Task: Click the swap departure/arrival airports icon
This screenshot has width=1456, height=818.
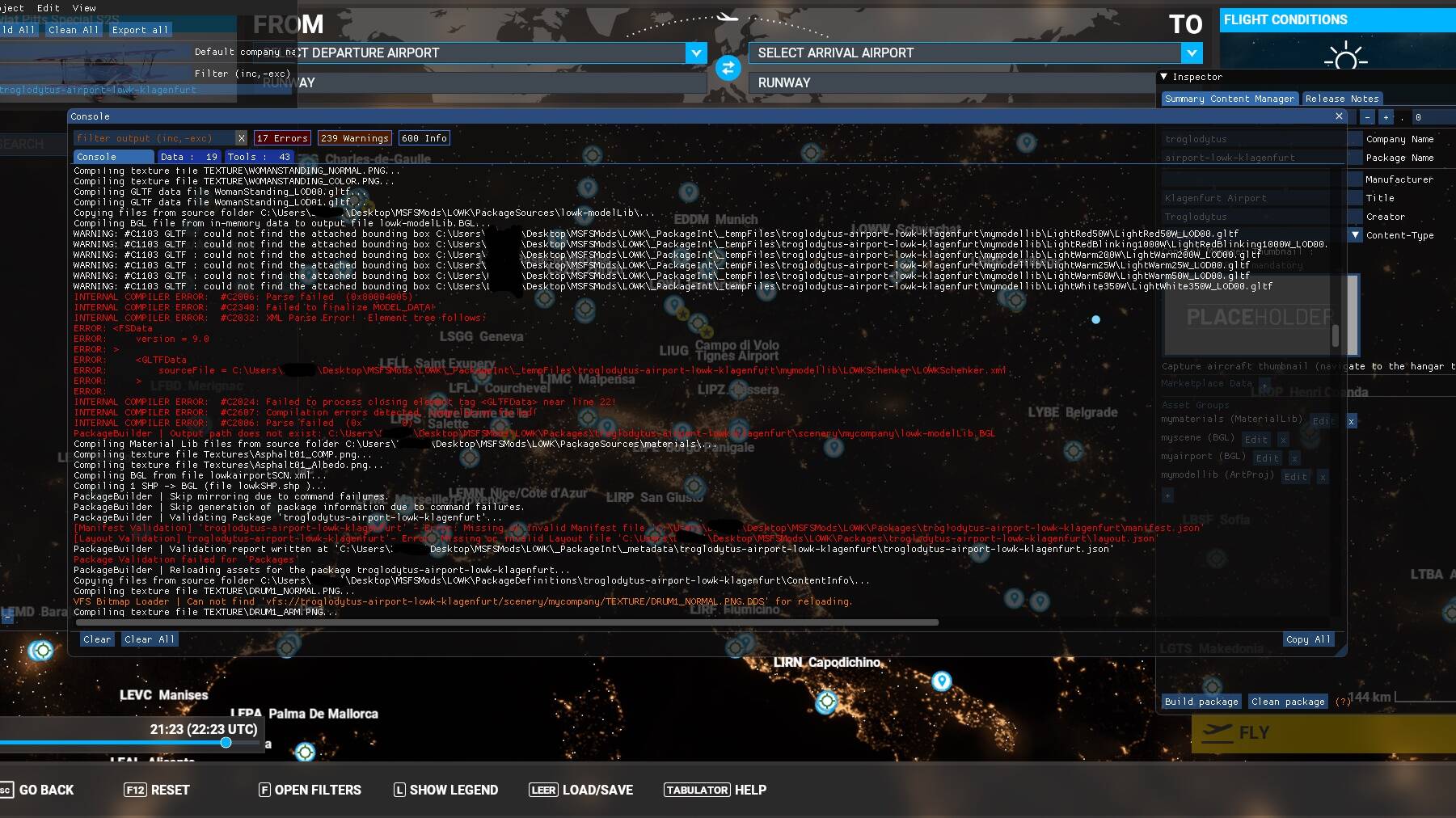Action: pyautogui.click(x=728, y=69)
